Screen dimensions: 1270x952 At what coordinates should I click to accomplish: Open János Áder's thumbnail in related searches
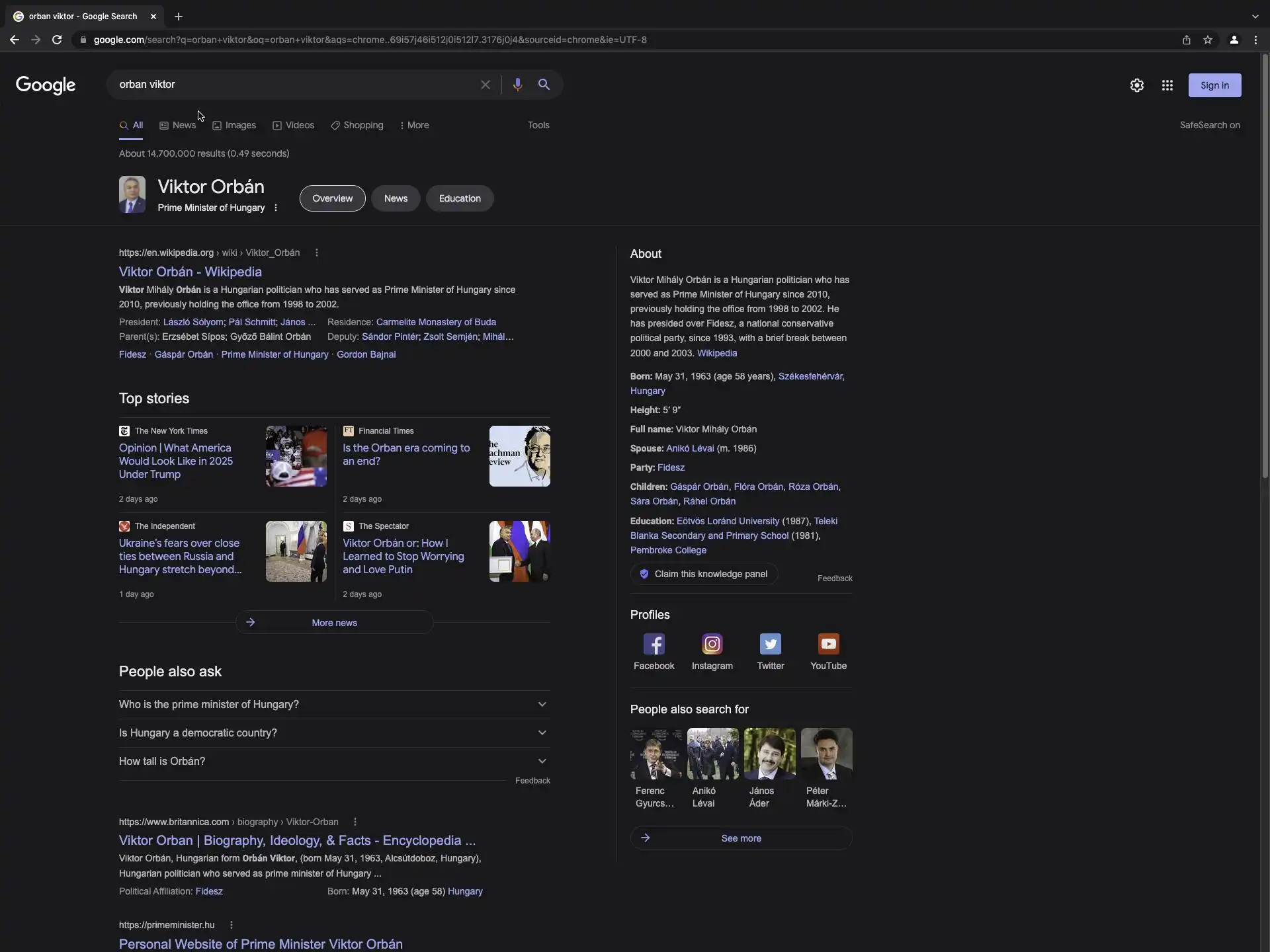(769, 754)
